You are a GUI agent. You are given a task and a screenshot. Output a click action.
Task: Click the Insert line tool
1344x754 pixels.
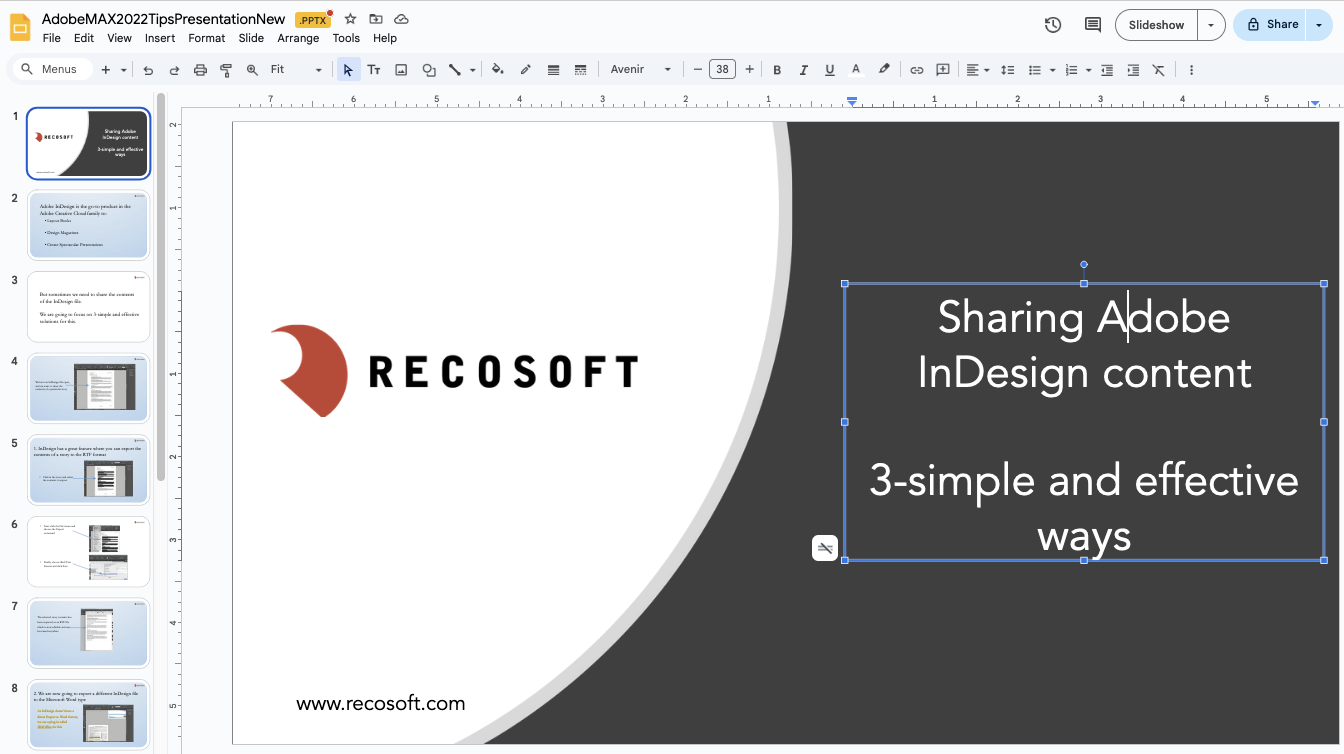(x=454, y=69)
